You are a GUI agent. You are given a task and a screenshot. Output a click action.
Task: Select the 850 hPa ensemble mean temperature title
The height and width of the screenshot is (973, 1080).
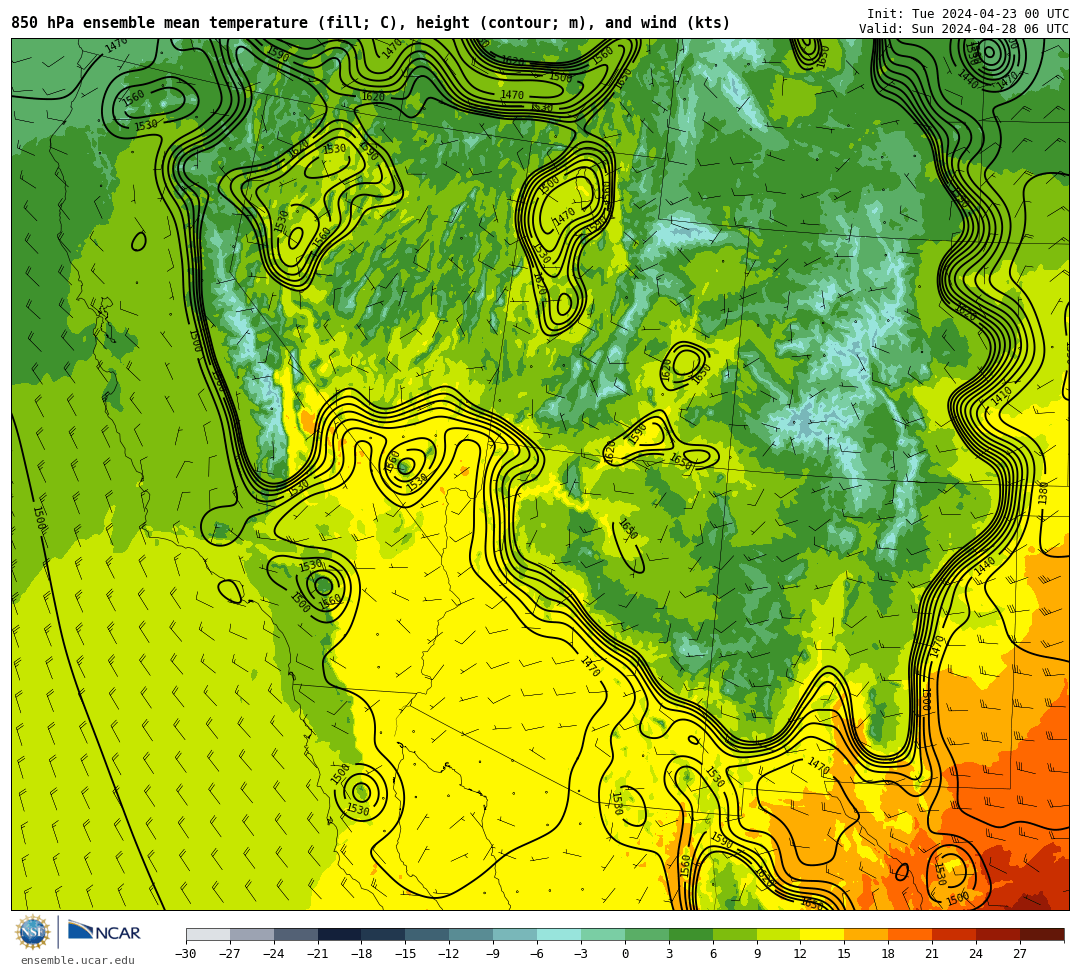(x=371, y=23)
